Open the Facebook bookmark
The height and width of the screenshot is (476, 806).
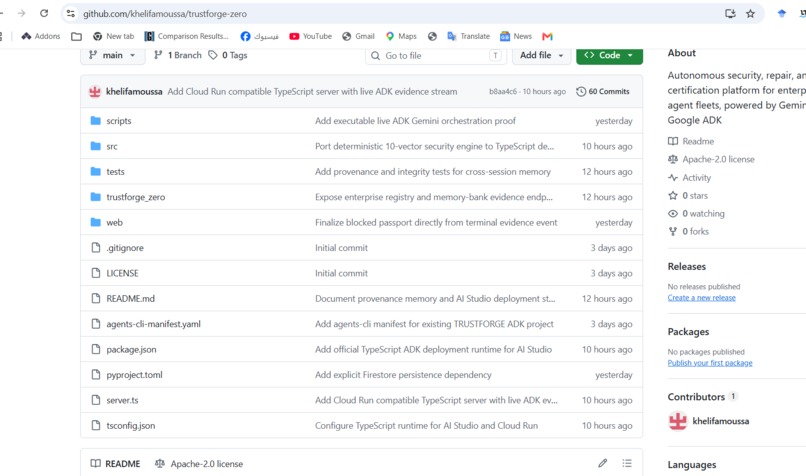point(260,36)
